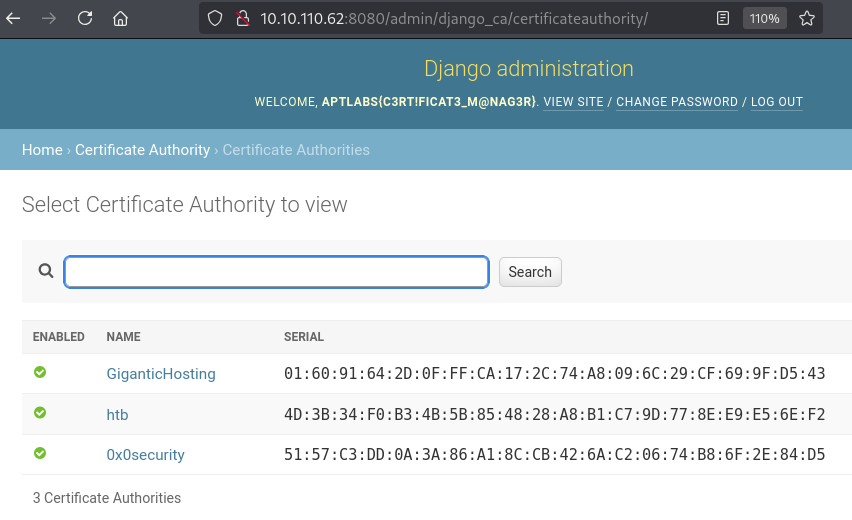Click enabled checkmark for htb
Screen dimensions: 852x520
40,413
